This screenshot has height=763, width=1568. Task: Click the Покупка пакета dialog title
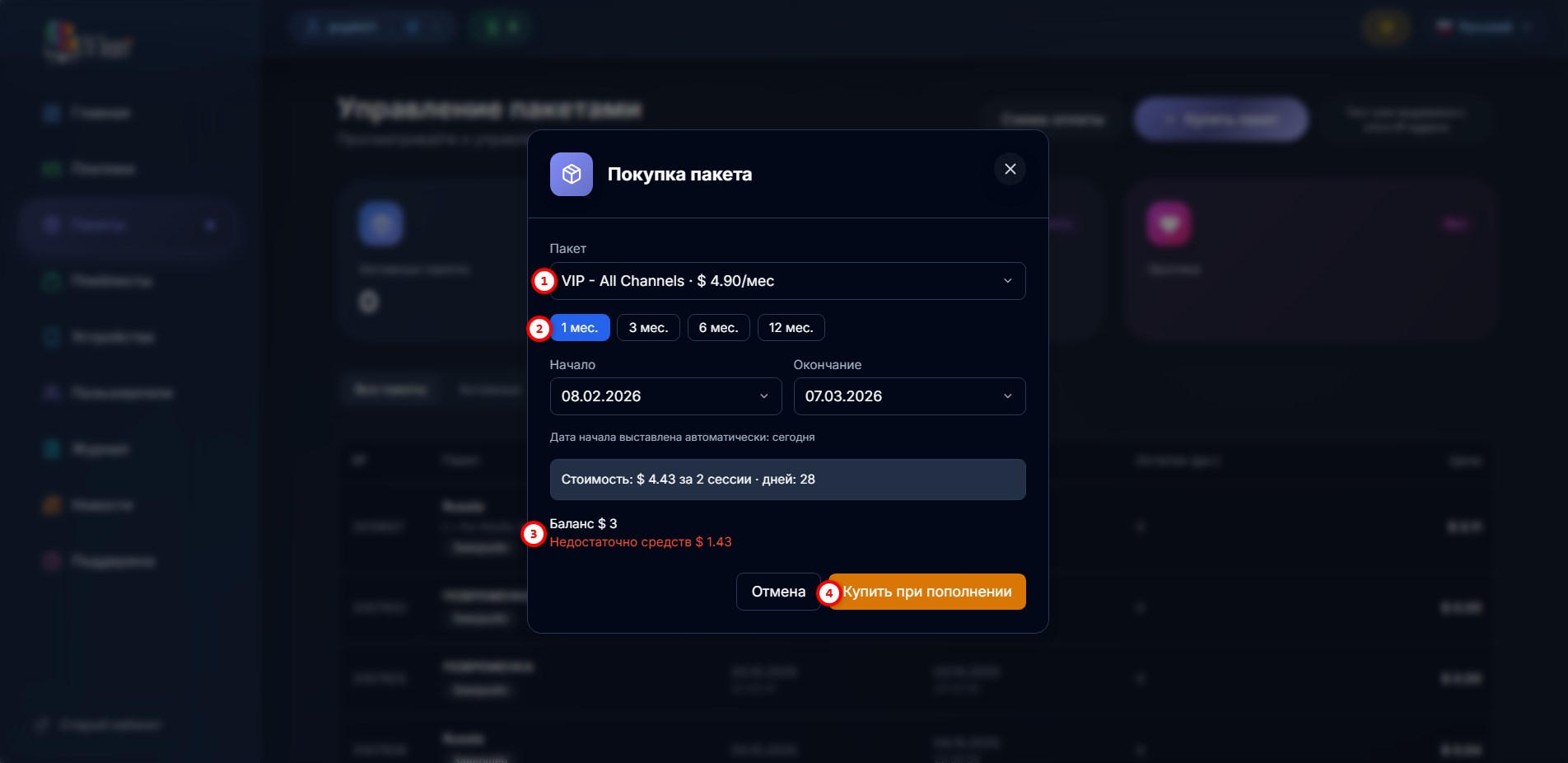[679, 174]
